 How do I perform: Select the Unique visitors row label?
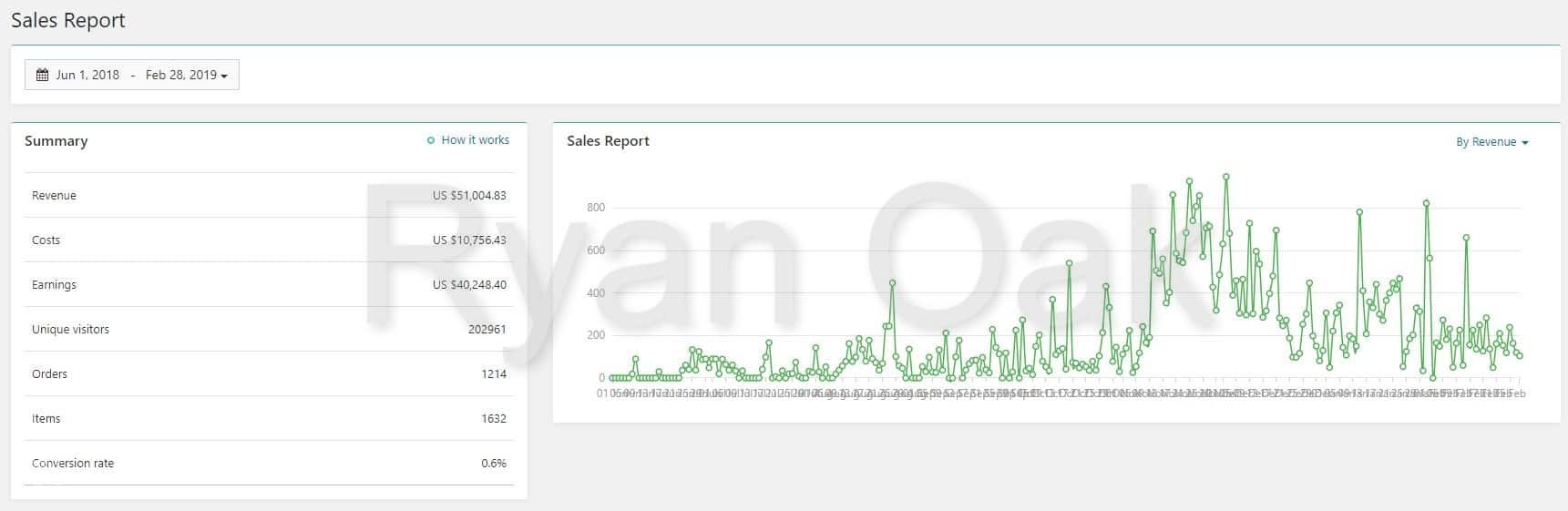coord(70,329)
